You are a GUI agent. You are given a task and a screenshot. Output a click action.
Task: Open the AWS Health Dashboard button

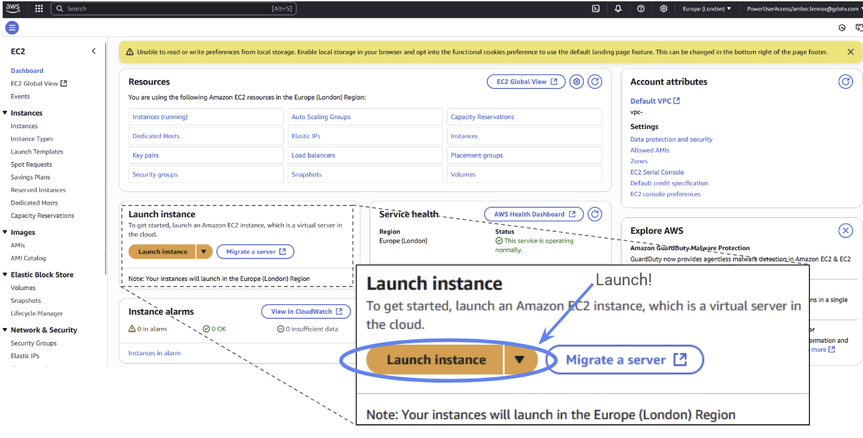tap(533, 214)
